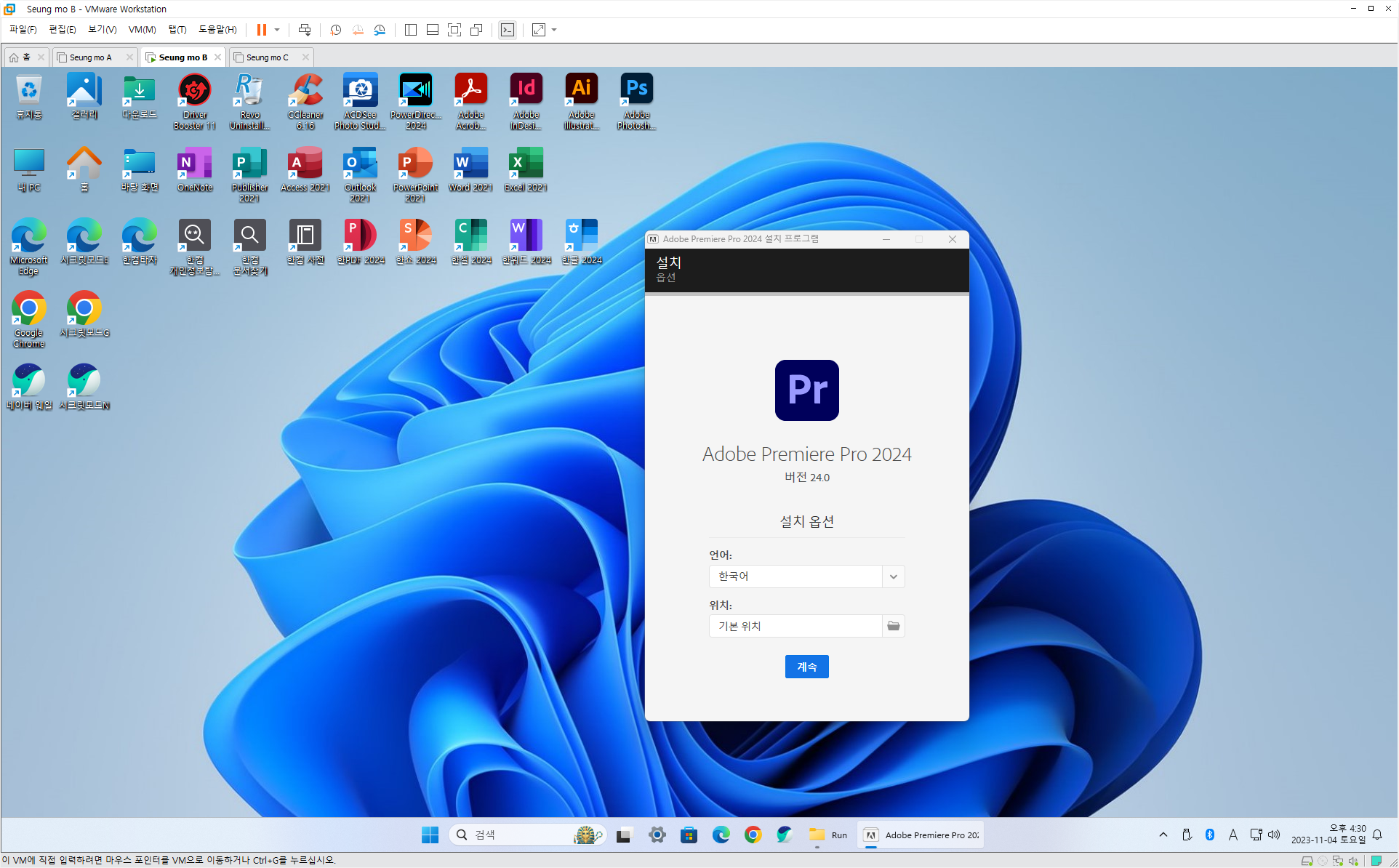Open Windows Start button in taskbar
Screen dimensions: 1399x868
430,835
